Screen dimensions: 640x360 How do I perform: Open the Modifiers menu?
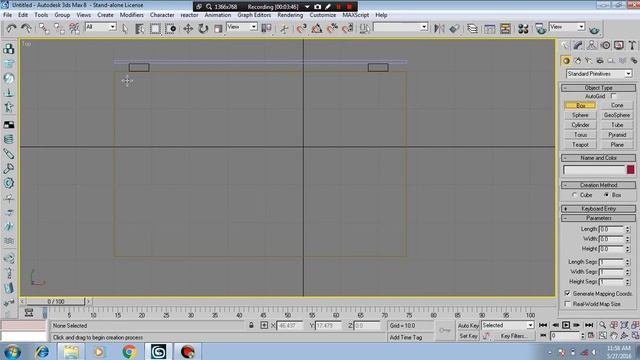coord(131,15)
